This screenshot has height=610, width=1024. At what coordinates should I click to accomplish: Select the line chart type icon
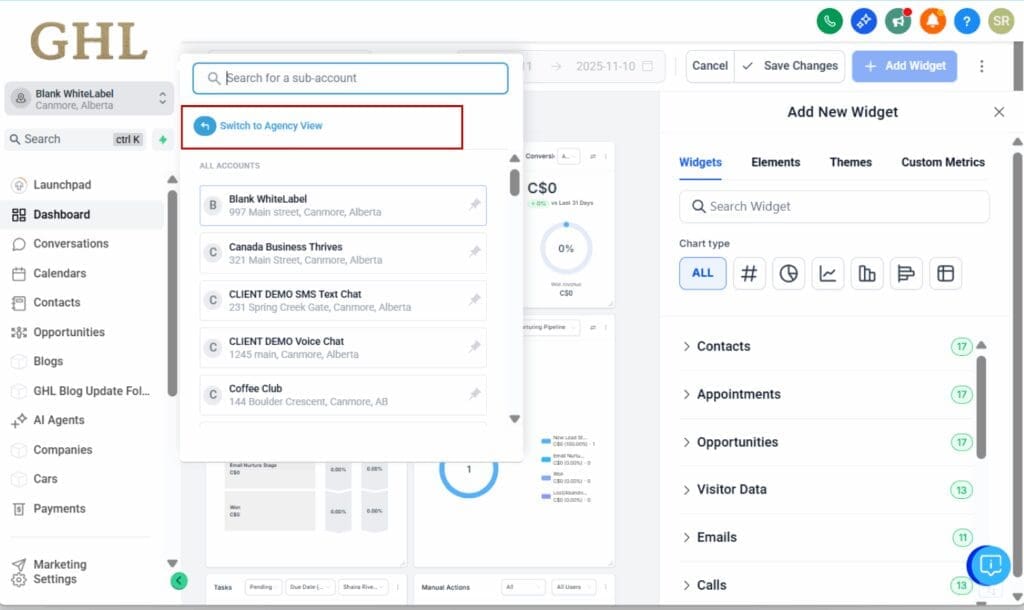(x=828, y=273)
